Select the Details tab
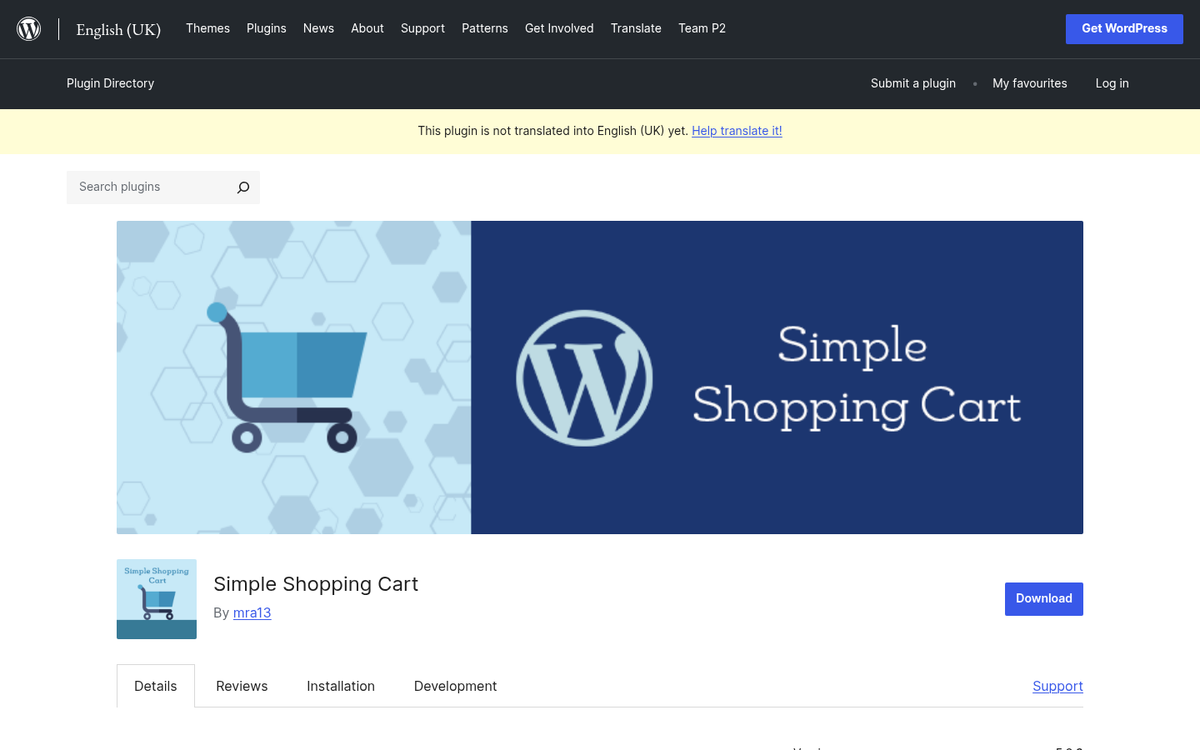Screen dimensions: 1200x750 [x=155, y=686]
